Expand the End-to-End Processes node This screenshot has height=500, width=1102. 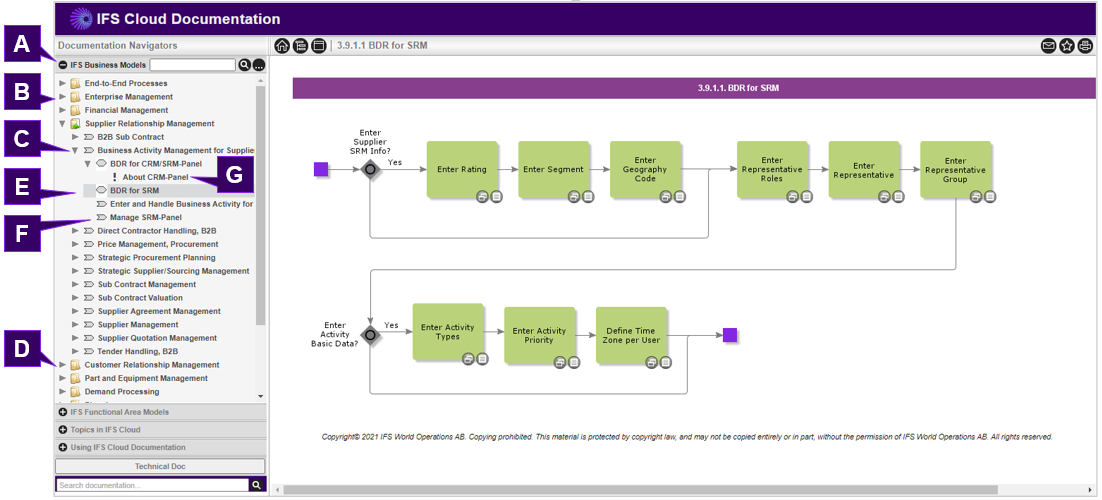(x=63, y=84)
